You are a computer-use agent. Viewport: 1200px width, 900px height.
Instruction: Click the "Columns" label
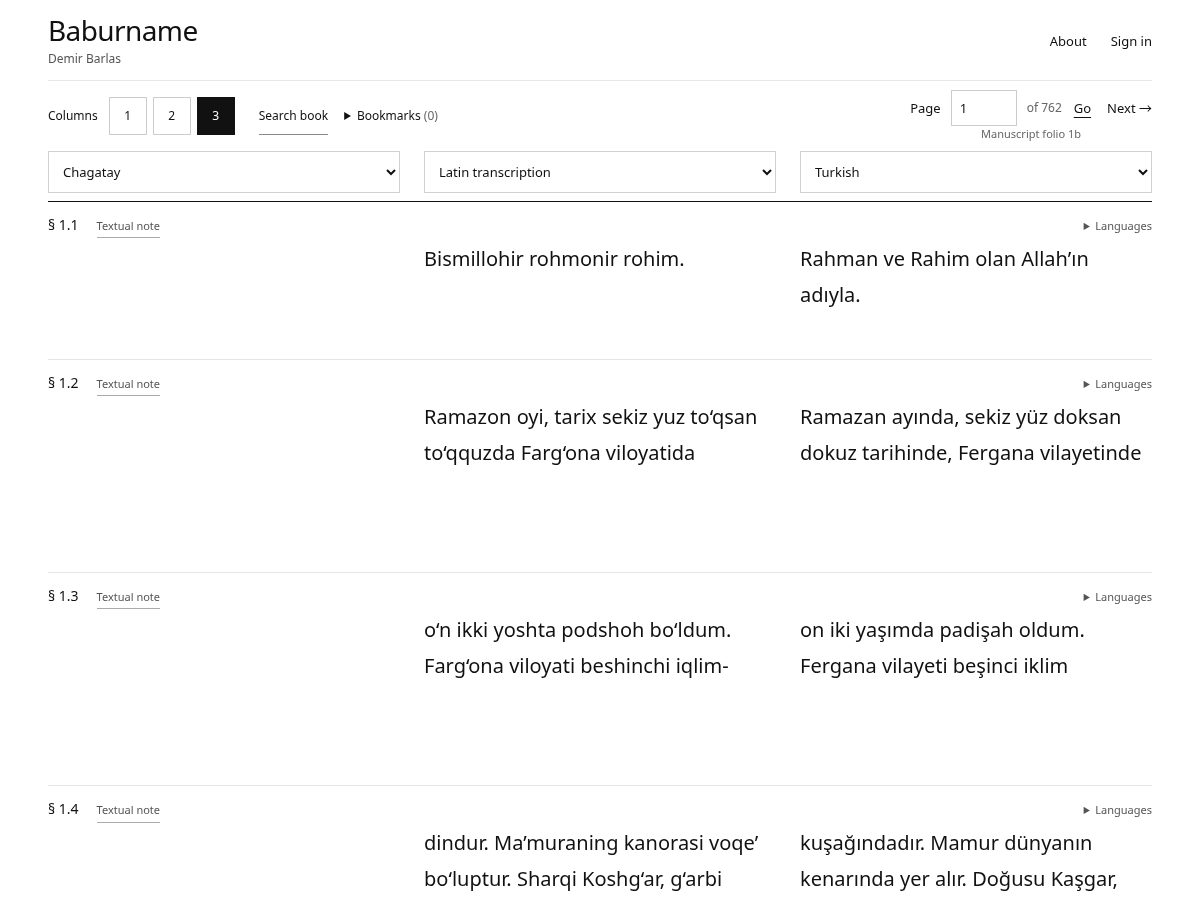coord(73,116)
